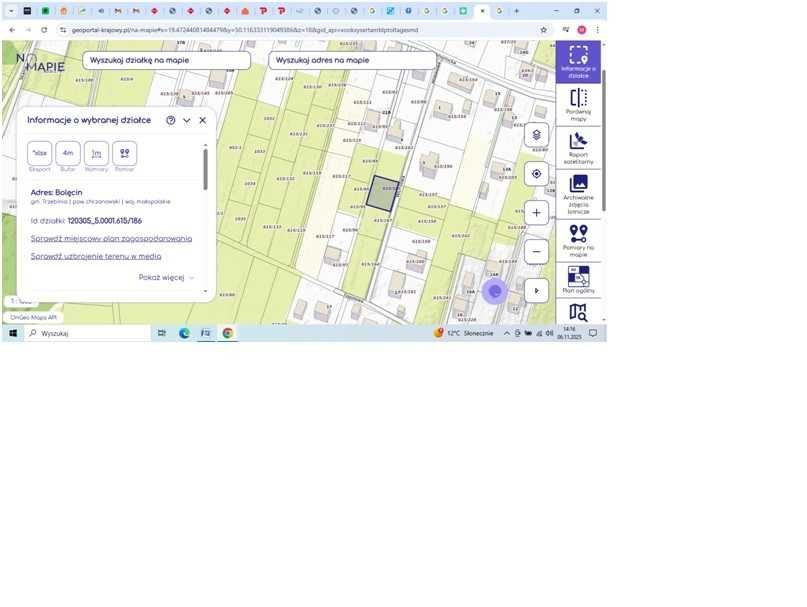Click the Wyszukaj adres na mapie field
This screenshot has height=607, width=807.
pos(353,60)
